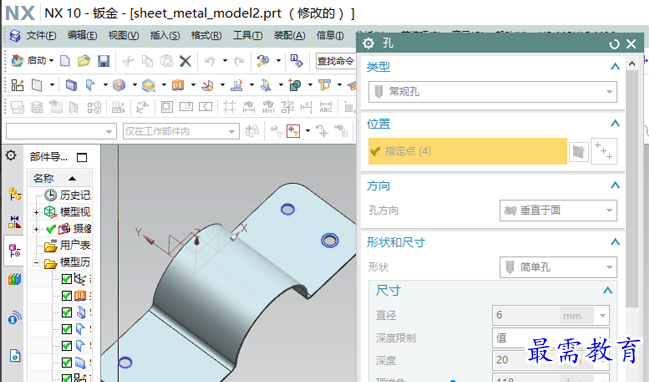Reset the Hole dialog with the circular arrow
This screenshot has width=649, height=382.
pyautogui.click(x=614, y=43)
